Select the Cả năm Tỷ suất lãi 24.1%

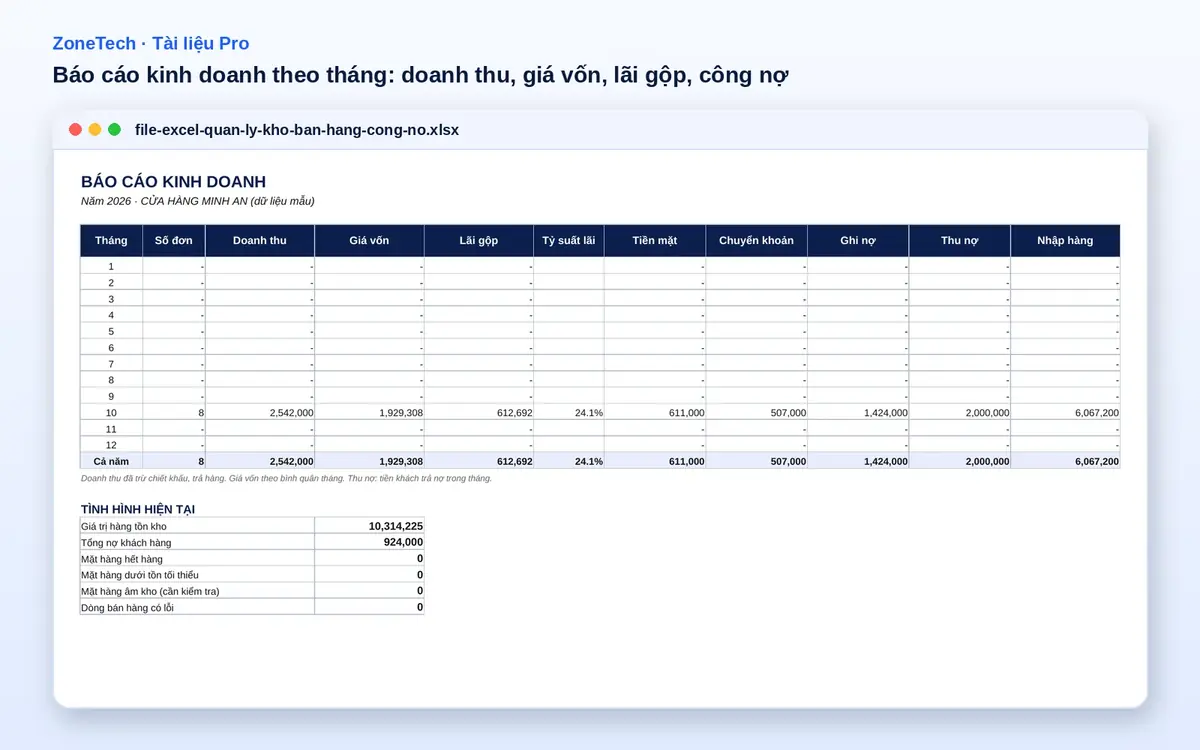(569, 461)
